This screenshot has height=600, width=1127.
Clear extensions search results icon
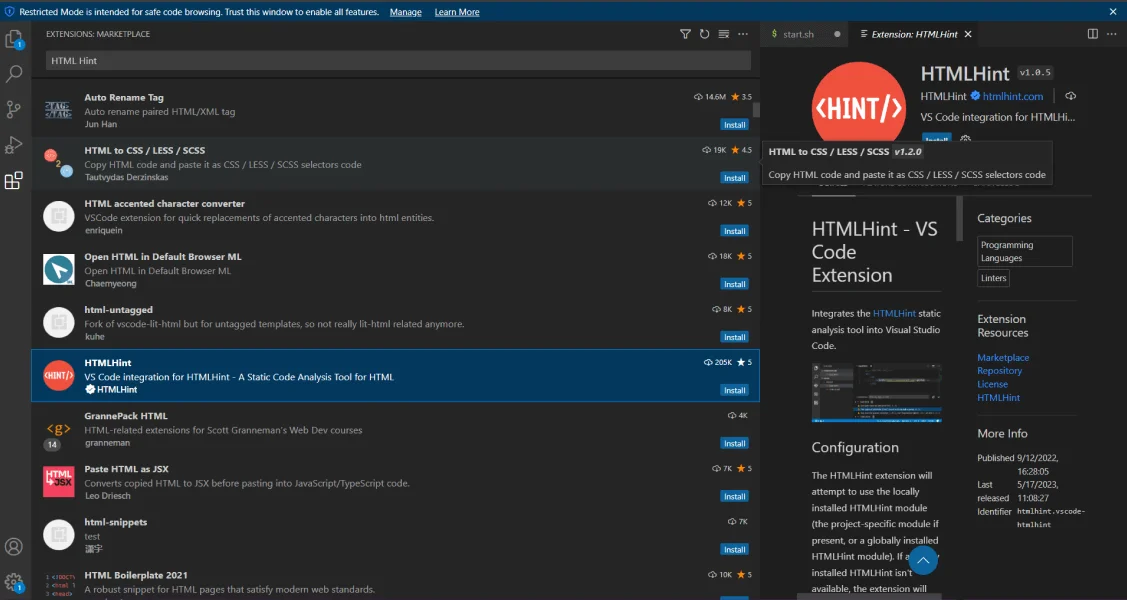tap(723, 34)
